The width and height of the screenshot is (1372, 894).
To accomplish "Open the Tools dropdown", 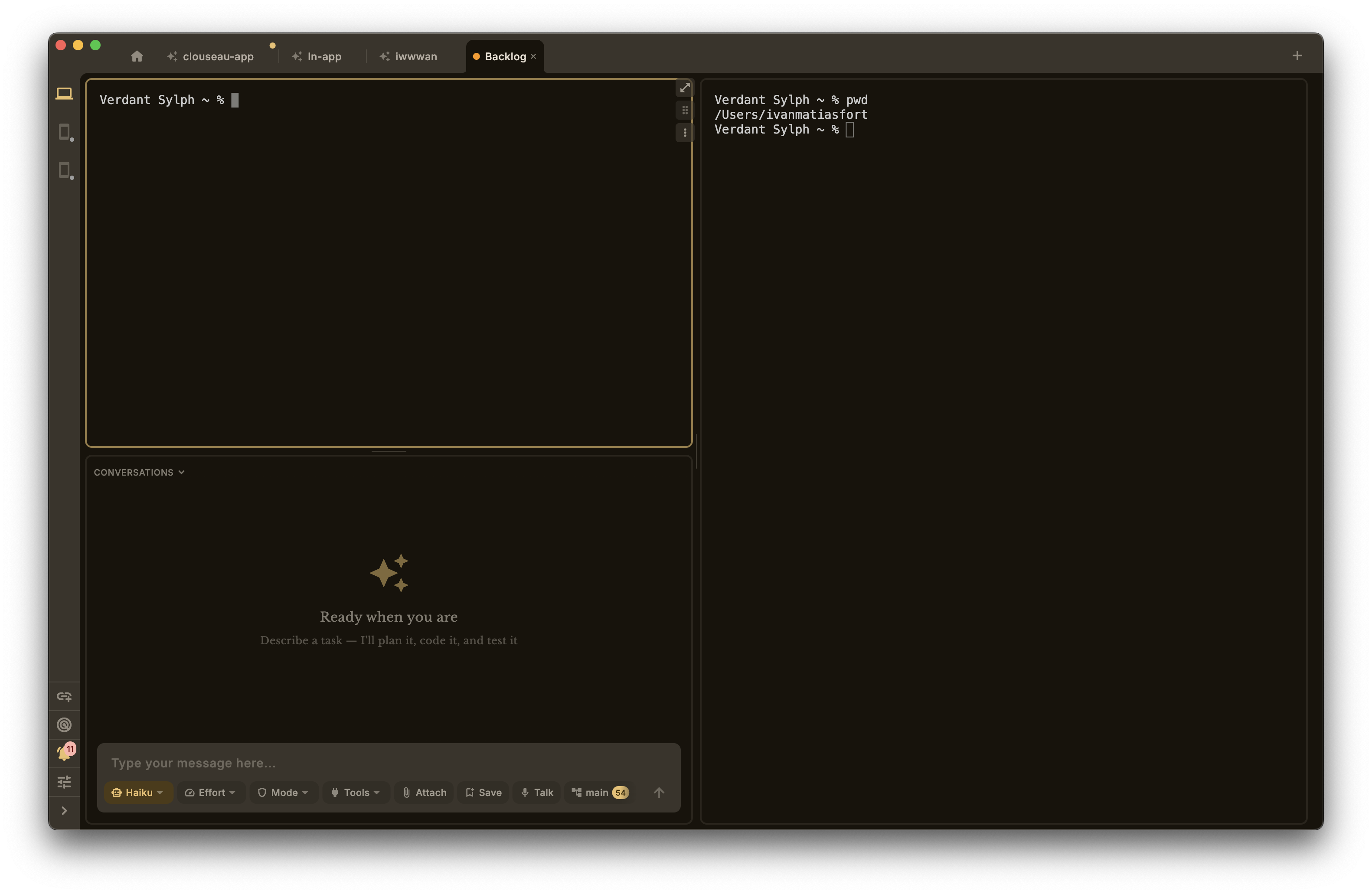I will 356,793.
